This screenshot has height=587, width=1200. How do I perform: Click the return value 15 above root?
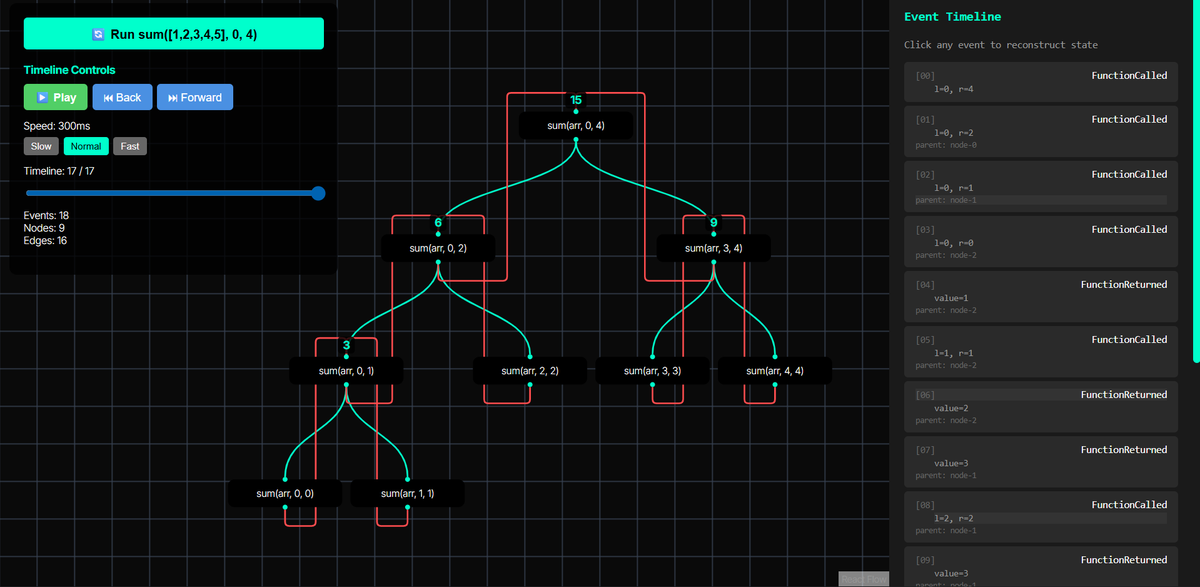pos(576,100)
